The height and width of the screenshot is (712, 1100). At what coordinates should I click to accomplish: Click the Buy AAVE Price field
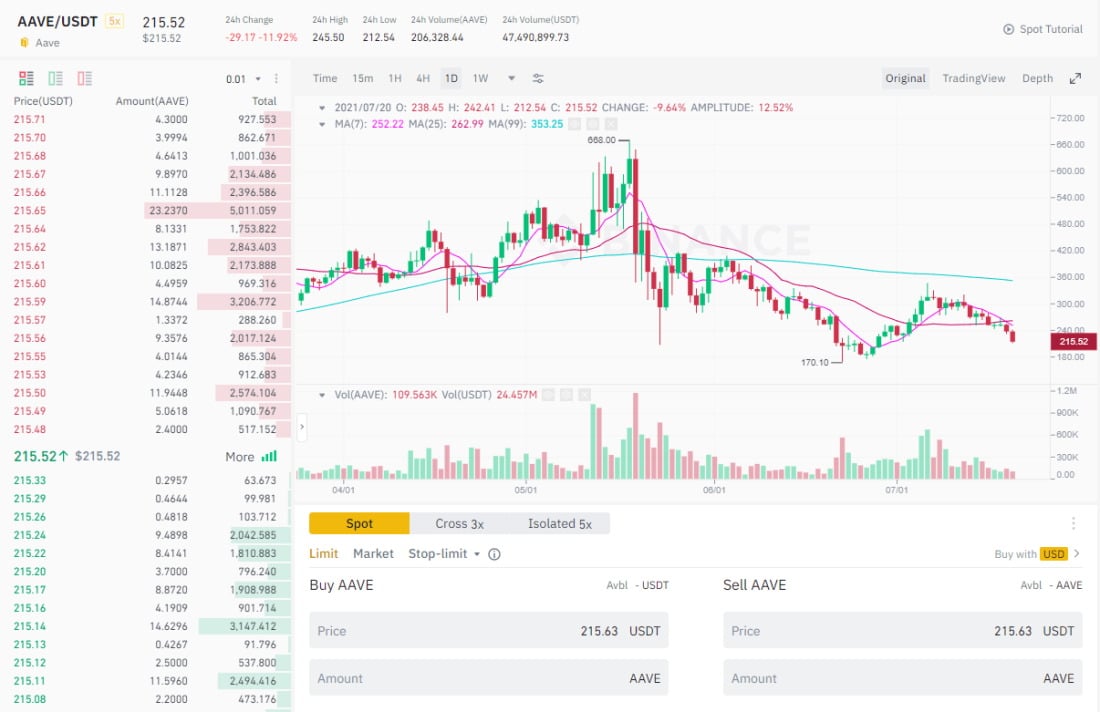coord(489,631)
